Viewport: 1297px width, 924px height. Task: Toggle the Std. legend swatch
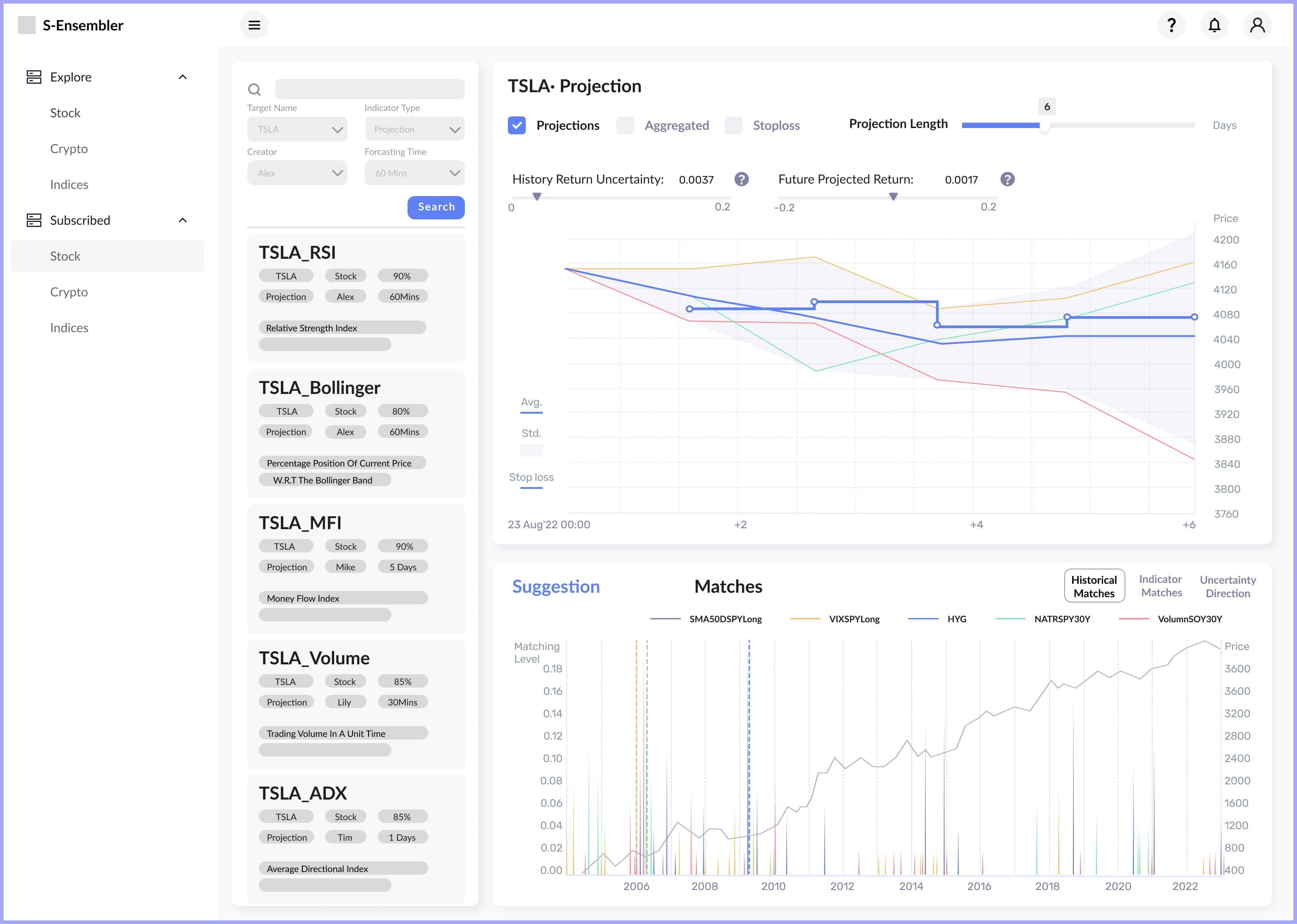tap(532, 450)
